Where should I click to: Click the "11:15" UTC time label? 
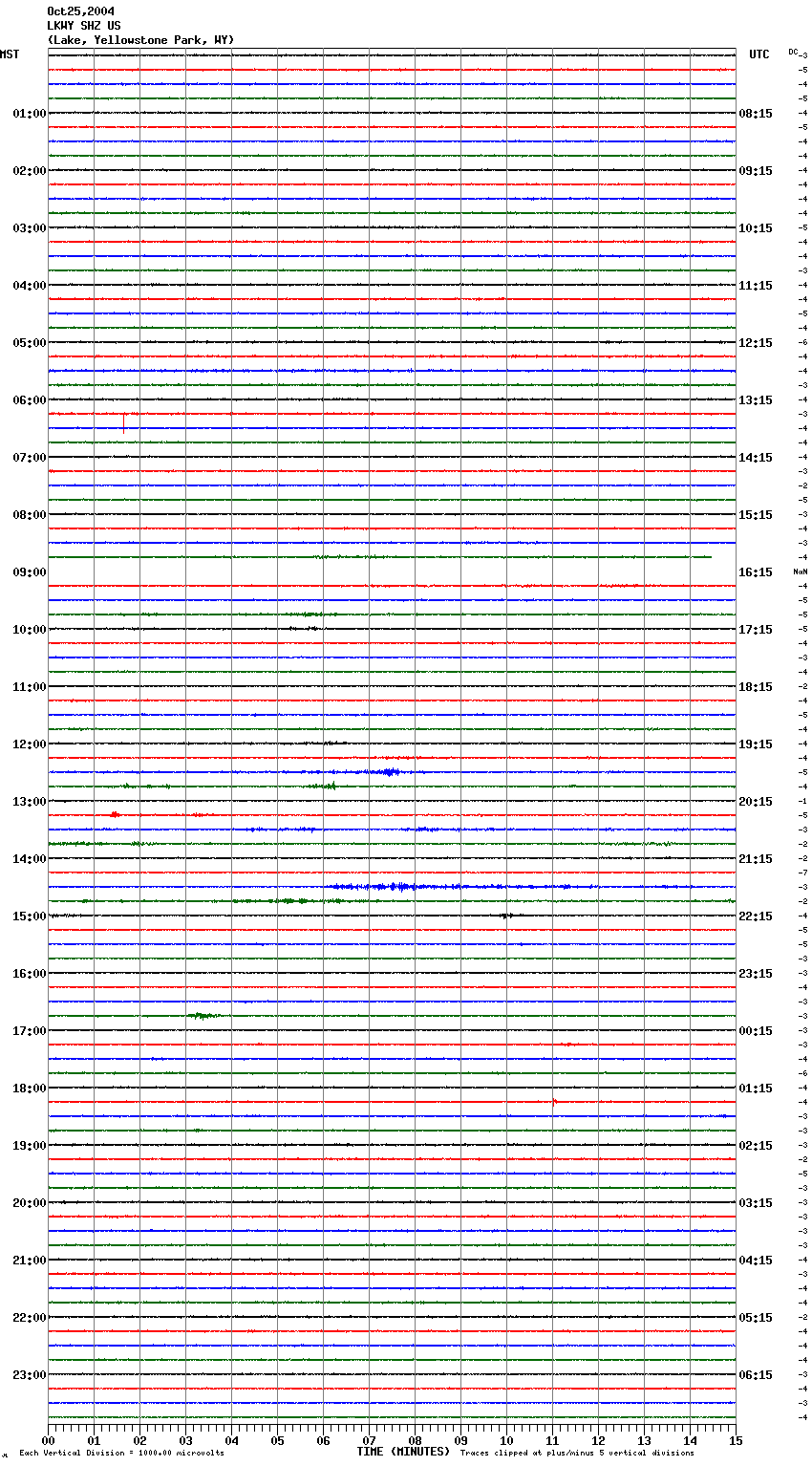[x=756, y=286]
